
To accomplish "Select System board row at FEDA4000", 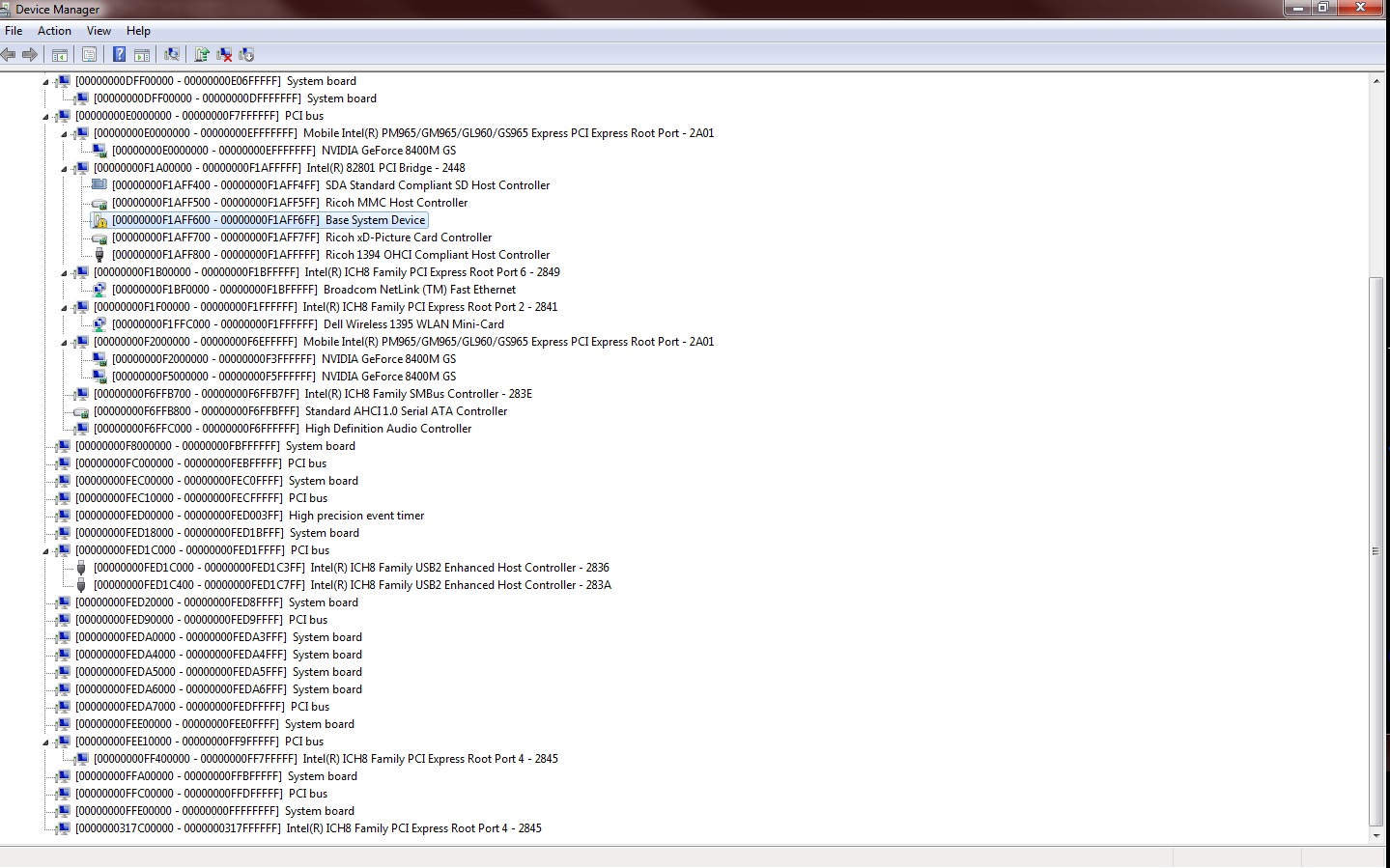I will pos(219,655).
